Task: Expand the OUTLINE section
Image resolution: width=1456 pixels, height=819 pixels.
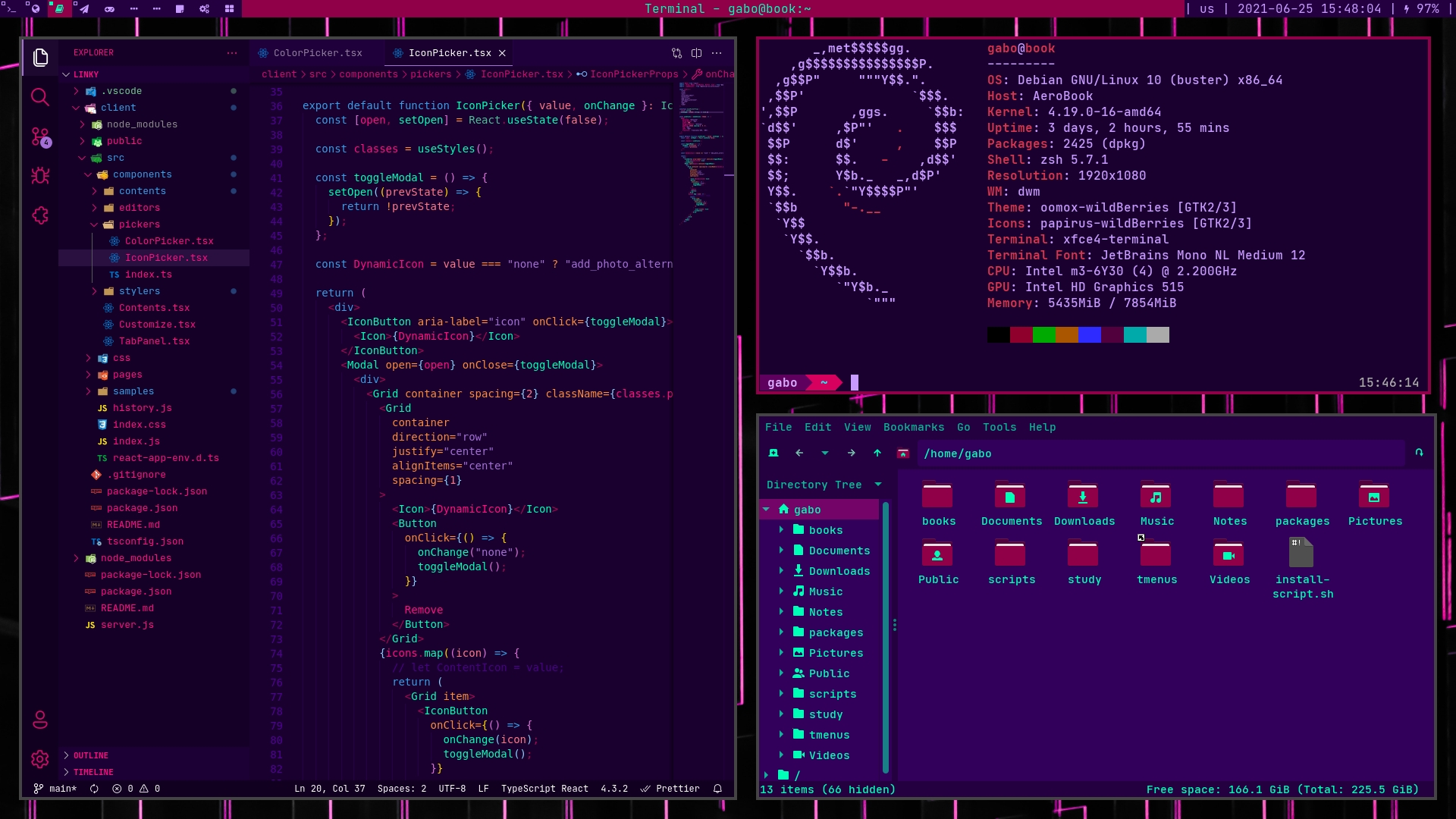Action: pyautogui.click(x=90, y=755)
